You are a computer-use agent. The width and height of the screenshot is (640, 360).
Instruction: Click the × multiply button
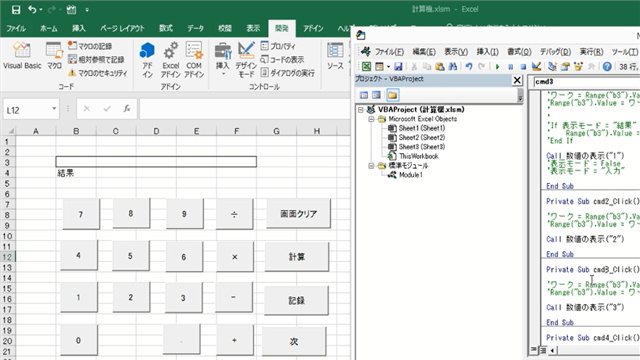coord(234,257)
